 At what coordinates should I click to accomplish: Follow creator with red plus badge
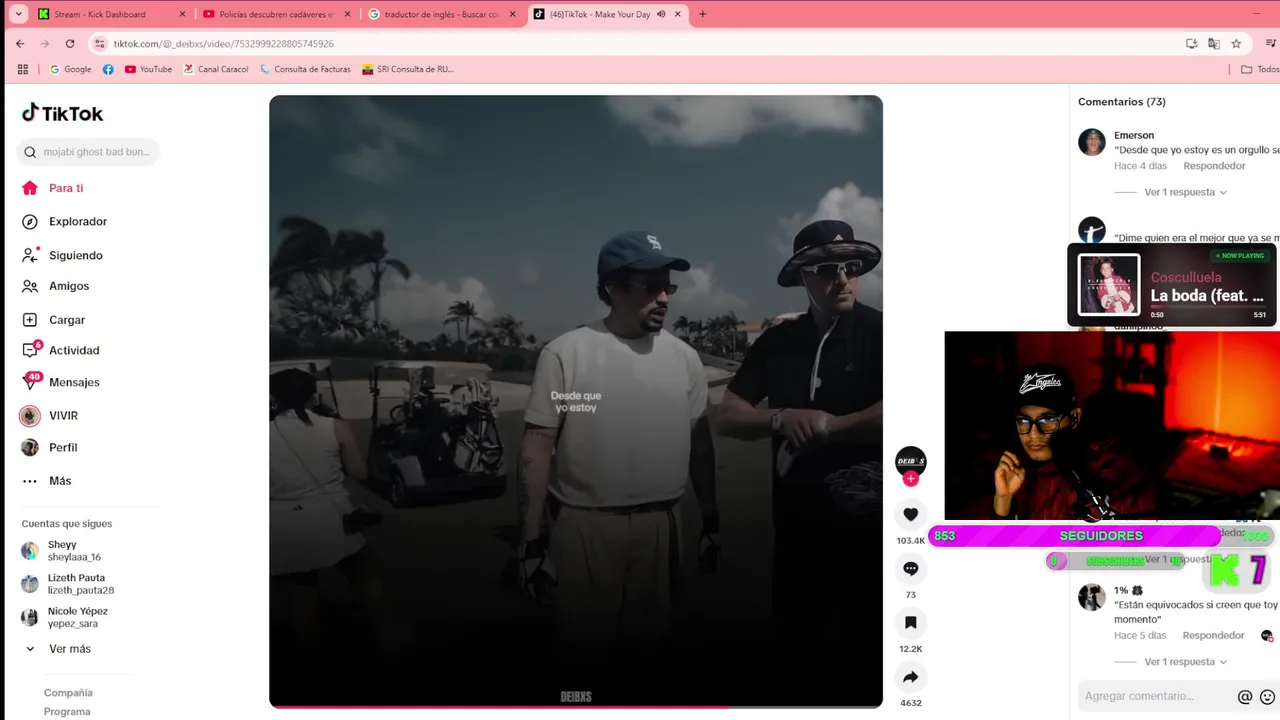coord(910,479)
